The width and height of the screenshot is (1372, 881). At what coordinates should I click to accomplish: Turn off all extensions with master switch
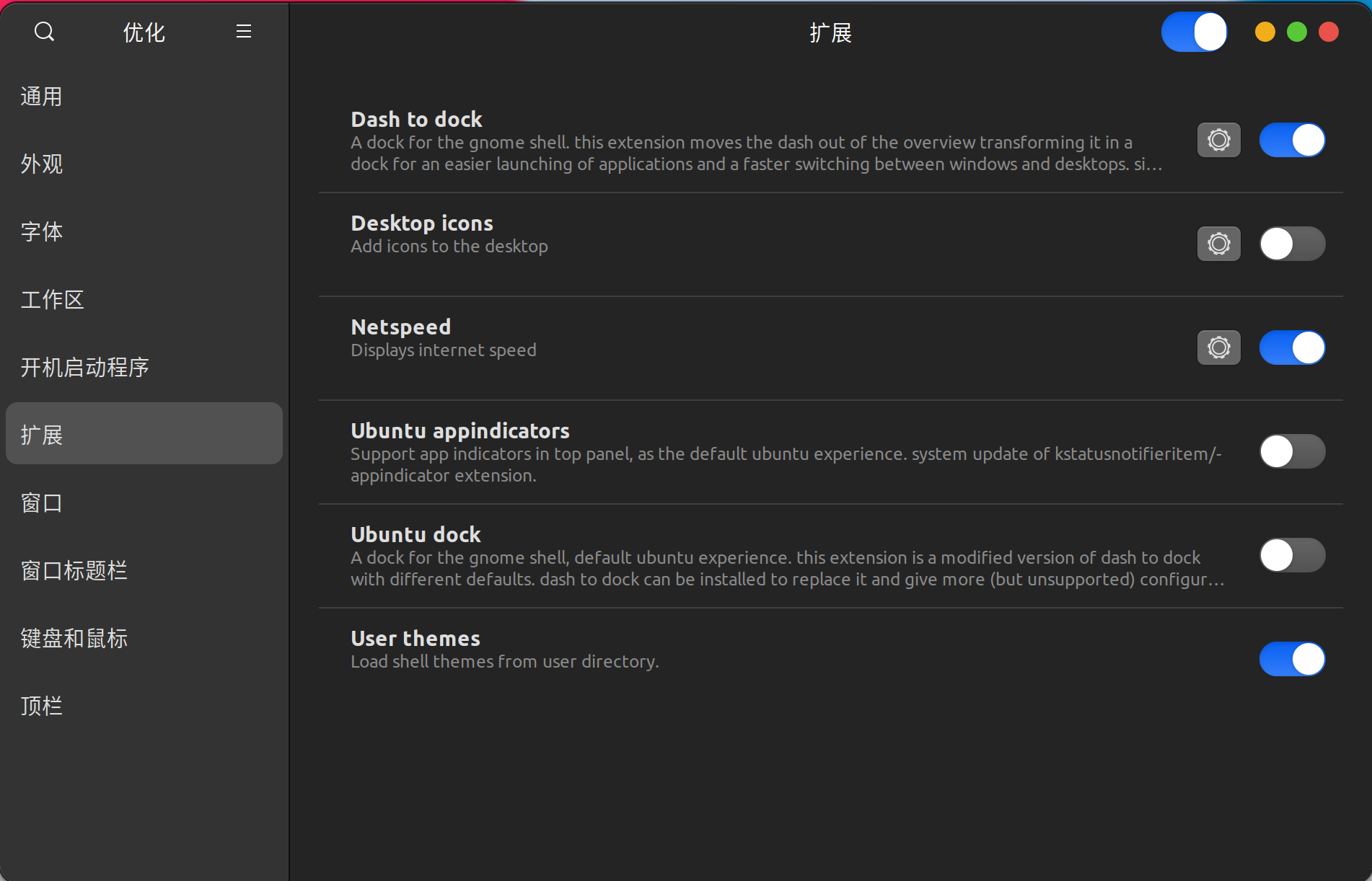tap(1194, 32)
